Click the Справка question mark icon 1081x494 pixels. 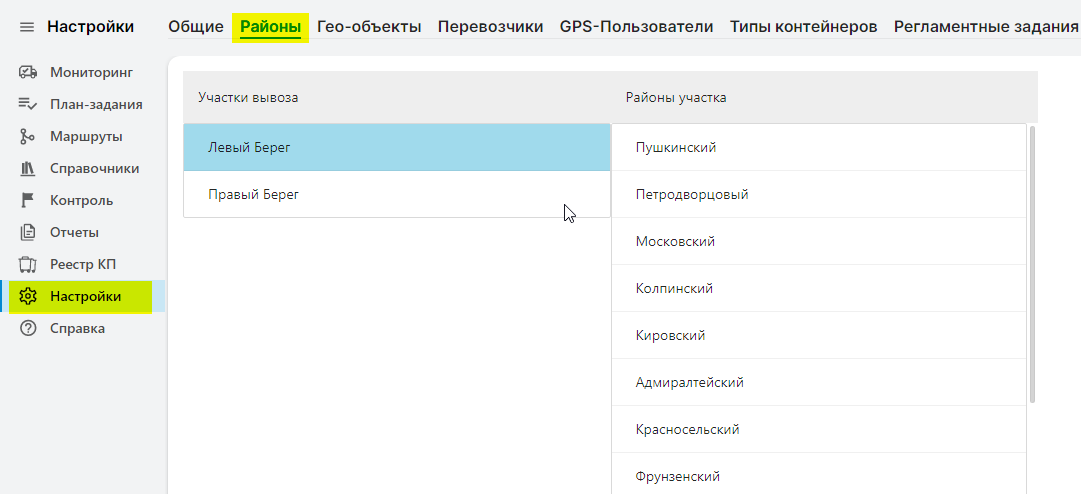28,328
